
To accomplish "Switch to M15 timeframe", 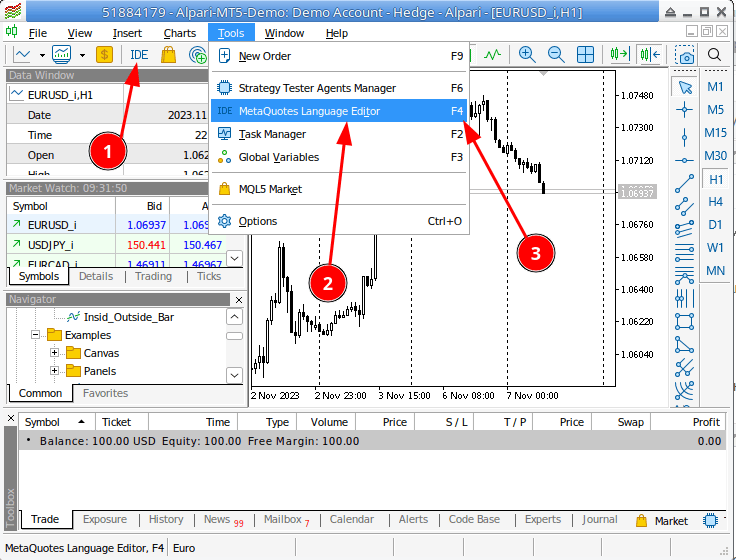I will 715,133.
